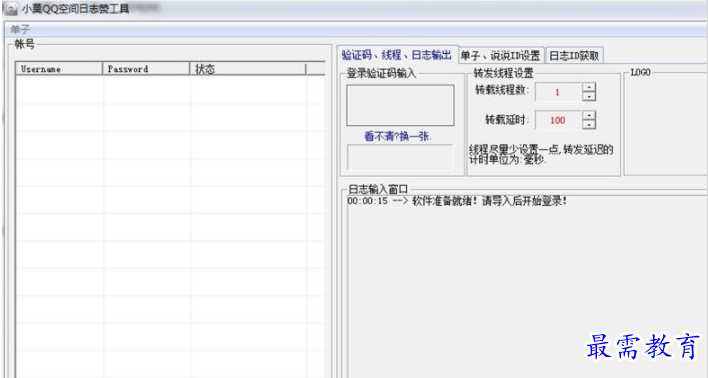Image resolution: width=708 pixels, height=378 pixels.
Task: Increase 转载线程数 with up arrow
Action: 589,87
